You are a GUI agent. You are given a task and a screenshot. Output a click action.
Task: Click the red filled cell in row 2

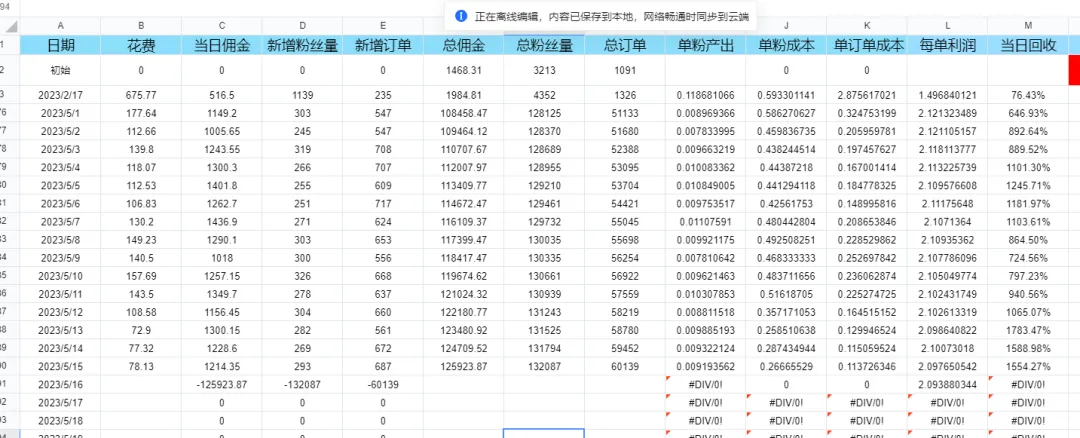[1074, 70]
